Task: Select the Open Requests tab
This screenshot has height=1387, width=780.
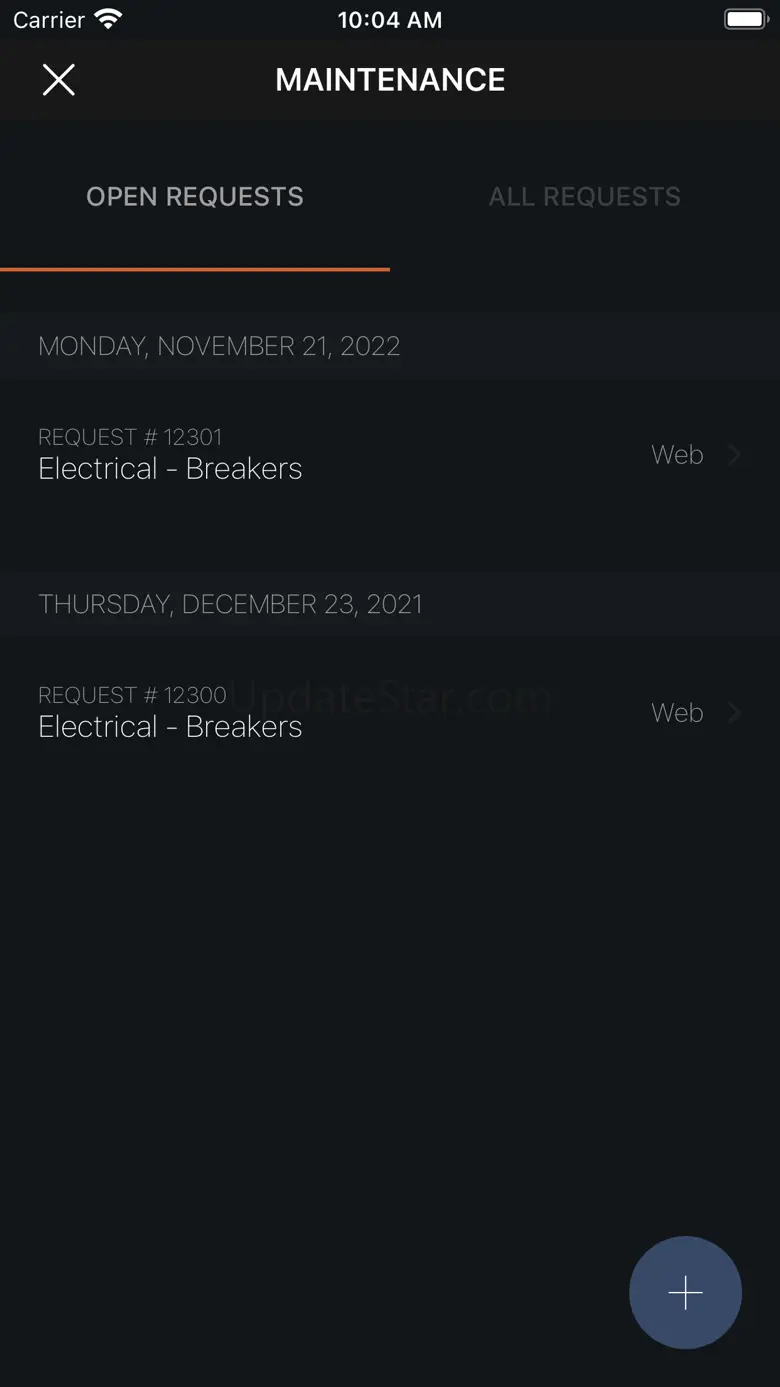Action: (195, 197)
